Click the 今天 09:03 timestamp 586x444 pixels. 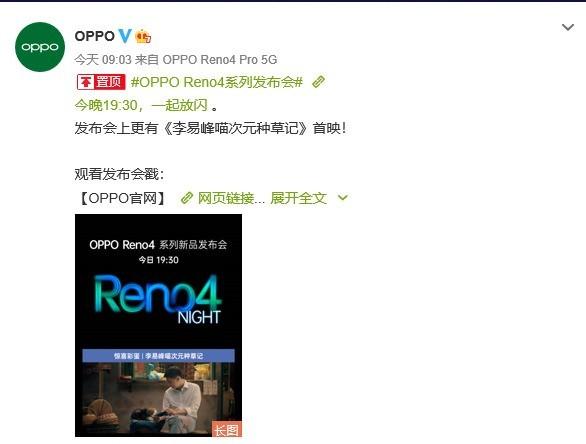(103, 59)
